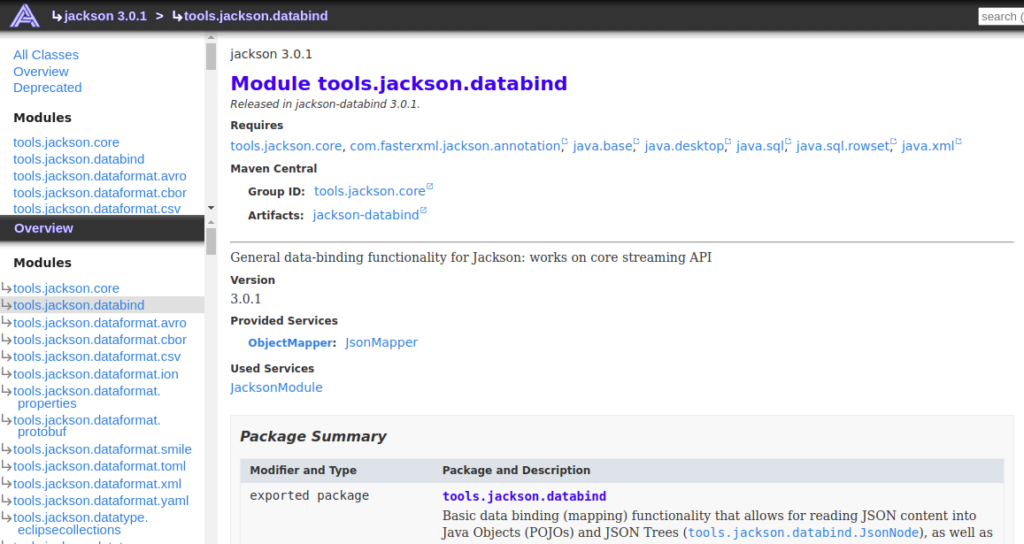Click the dark Overview bar in sidebar
The image size is (1024, 544).
tap(102, 229)
